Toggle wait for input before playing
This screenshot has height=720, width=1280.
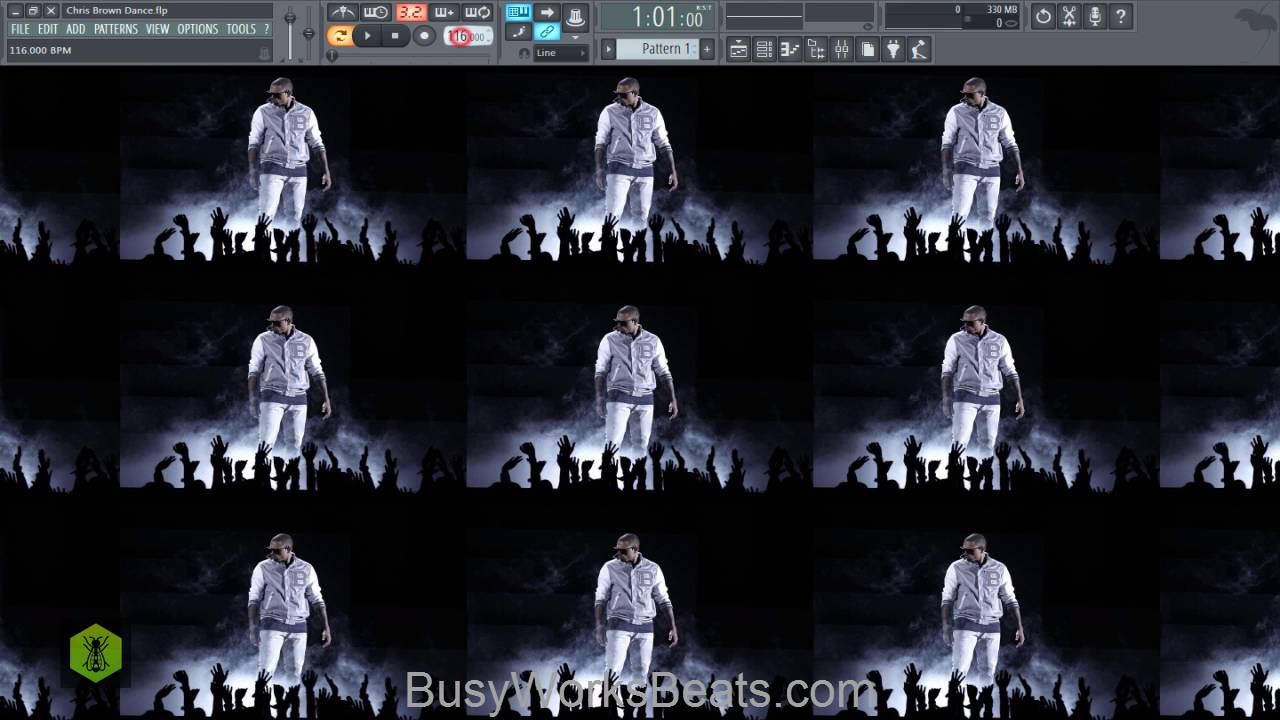point(376,13)
